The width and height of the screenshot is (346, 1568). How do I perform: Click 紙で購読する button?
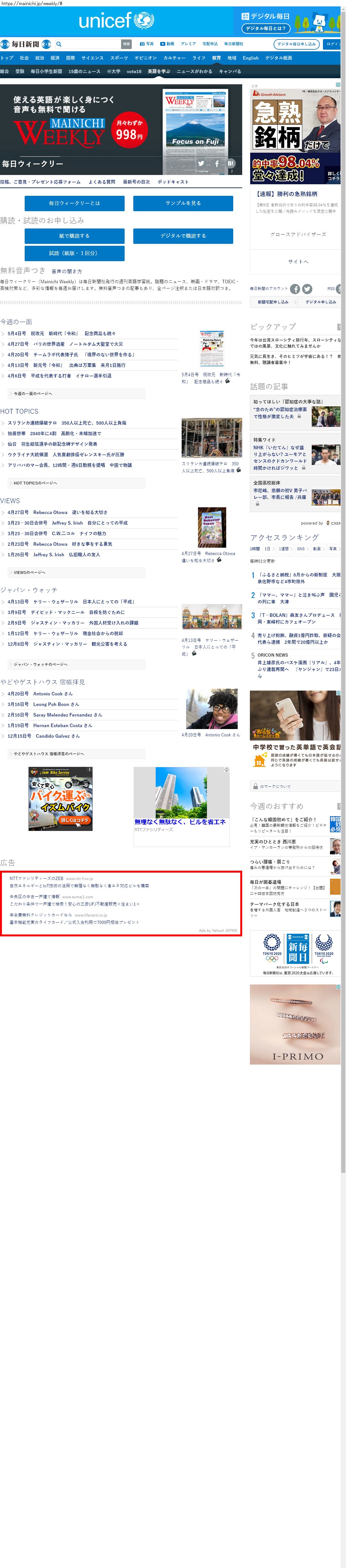[x=75, y=236]
